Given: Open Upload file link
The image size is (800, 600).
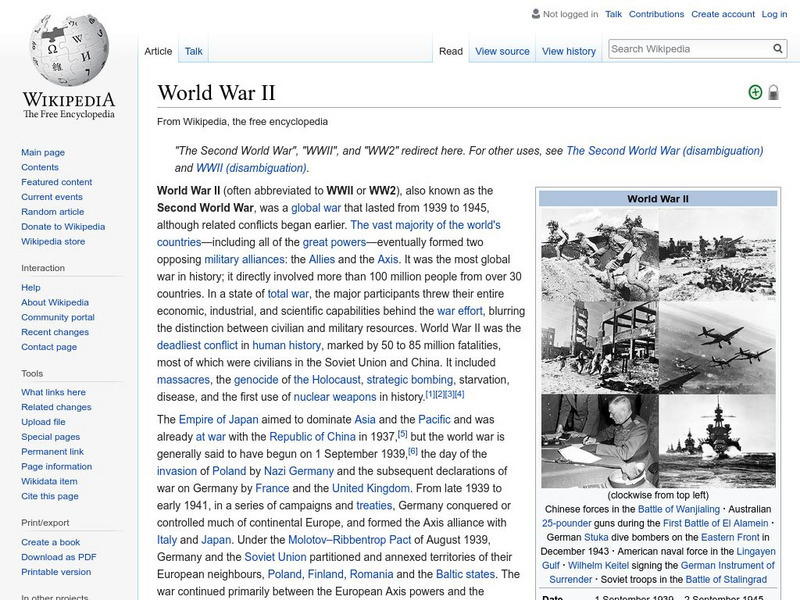Looking at the screenshot, I should 43,421.
